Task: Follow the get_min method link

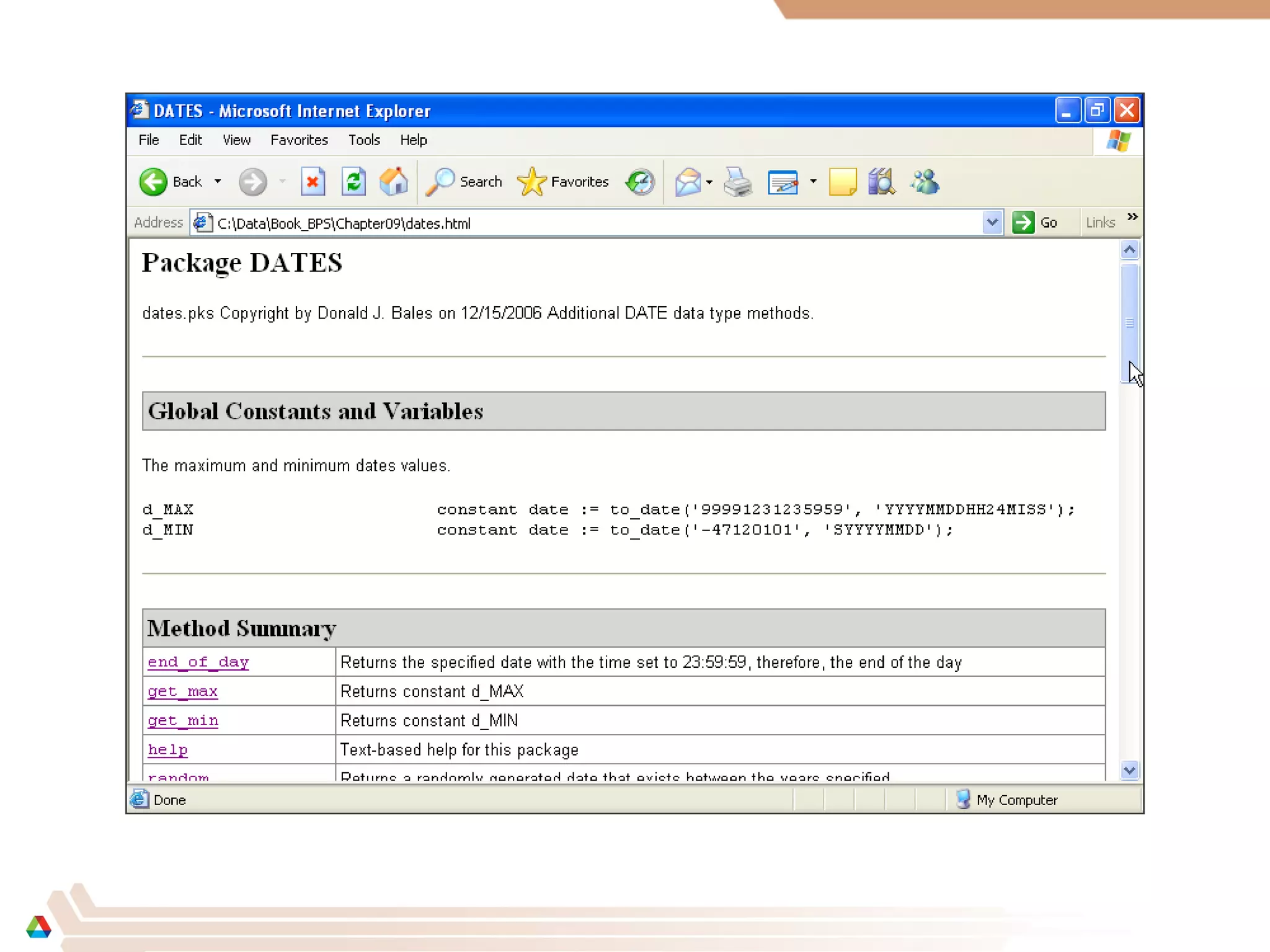Action: 183,720
